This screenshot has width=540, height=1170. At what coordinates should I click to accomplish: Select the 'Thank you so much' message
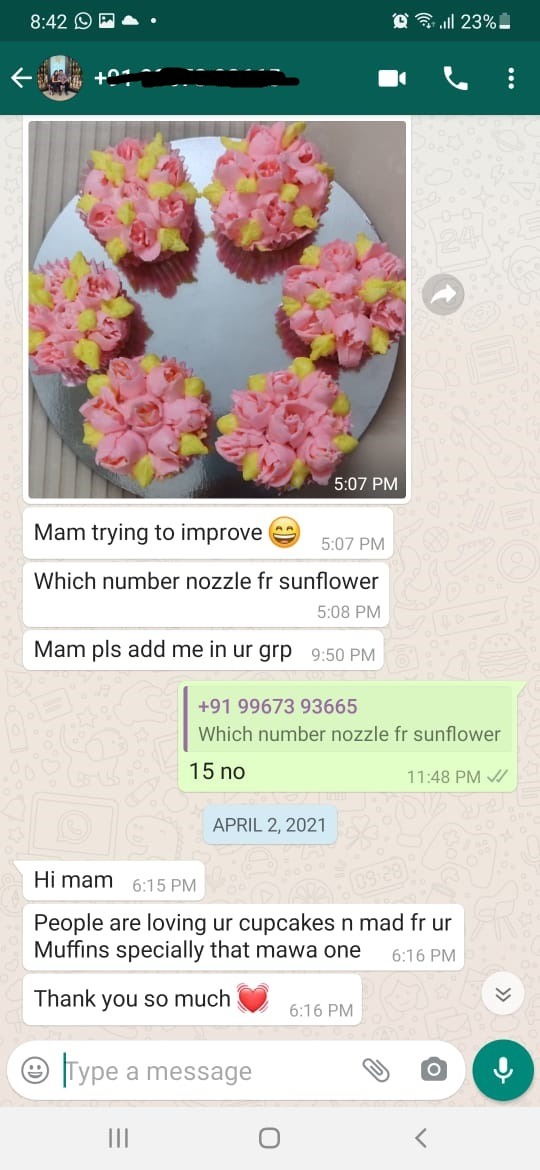pos(192,999)
